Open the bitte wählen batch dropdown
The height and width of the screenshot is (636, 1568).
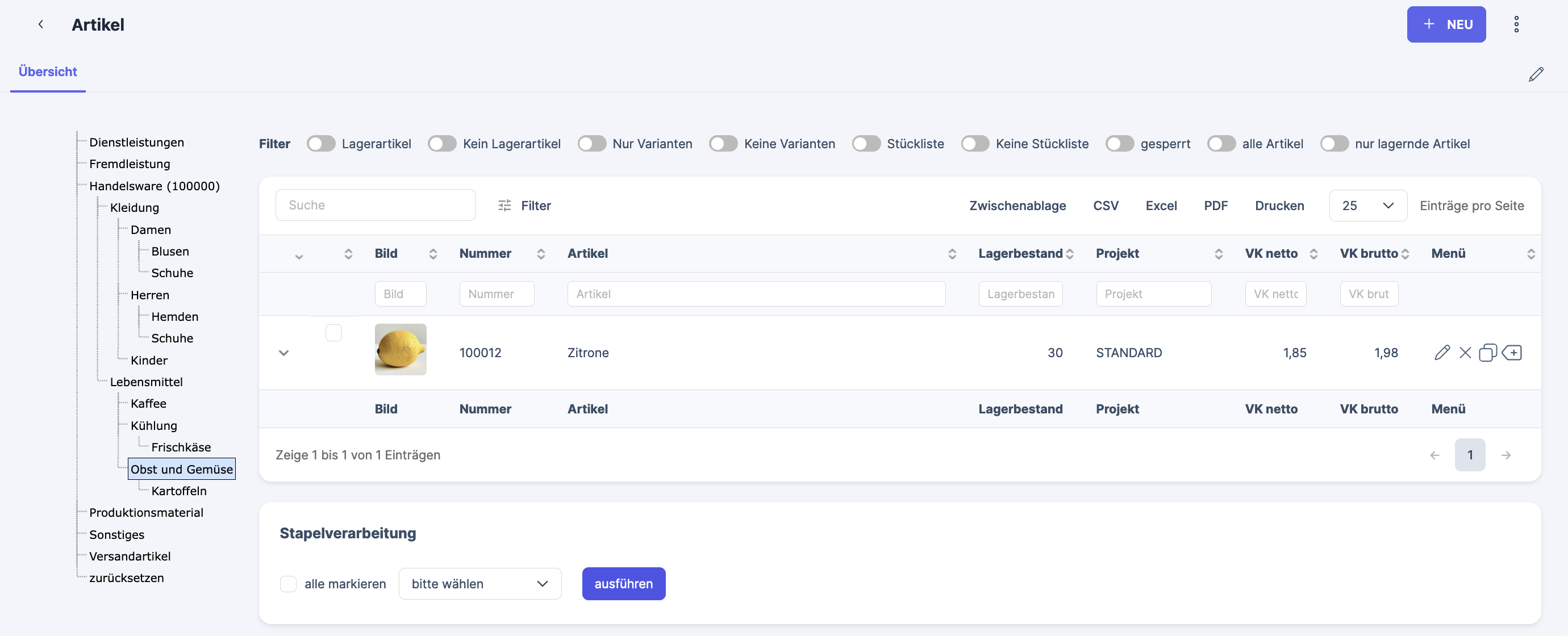point(479,584)
